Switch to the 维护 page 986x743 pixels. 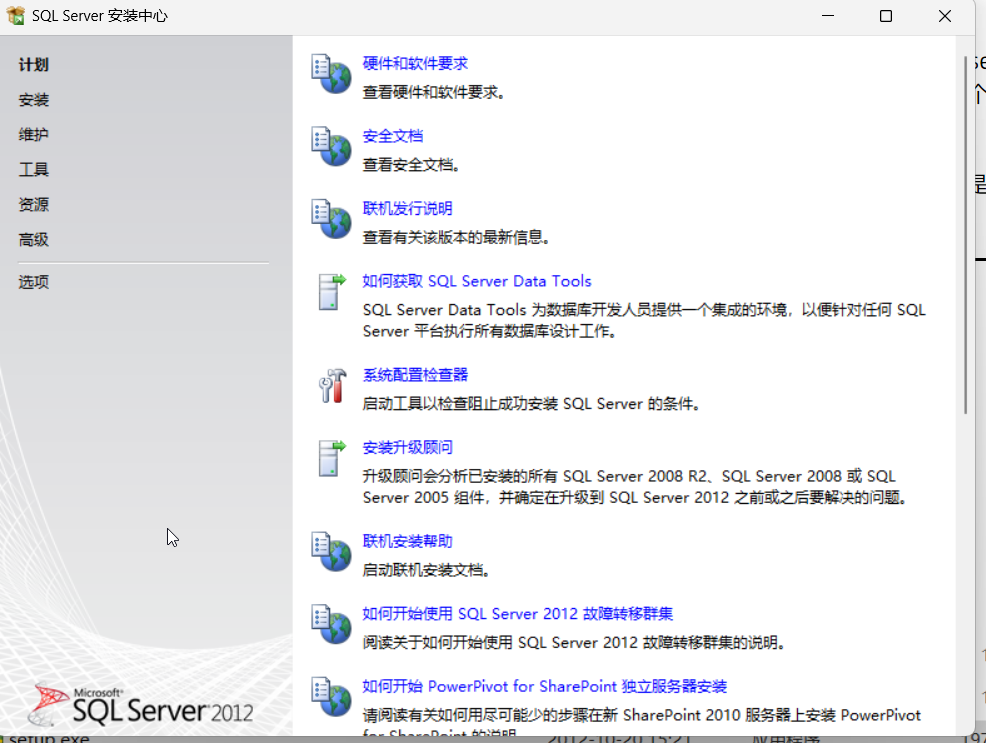(33, 135)
